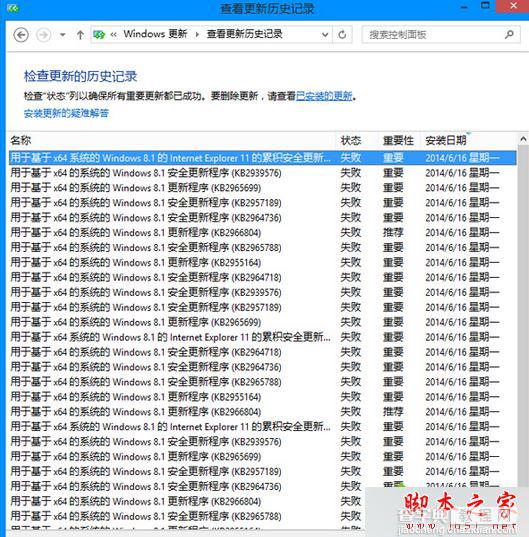Minimize the 查看更新历史记录 window
Screen dimensions: 529x537
(x=464, y=8)
